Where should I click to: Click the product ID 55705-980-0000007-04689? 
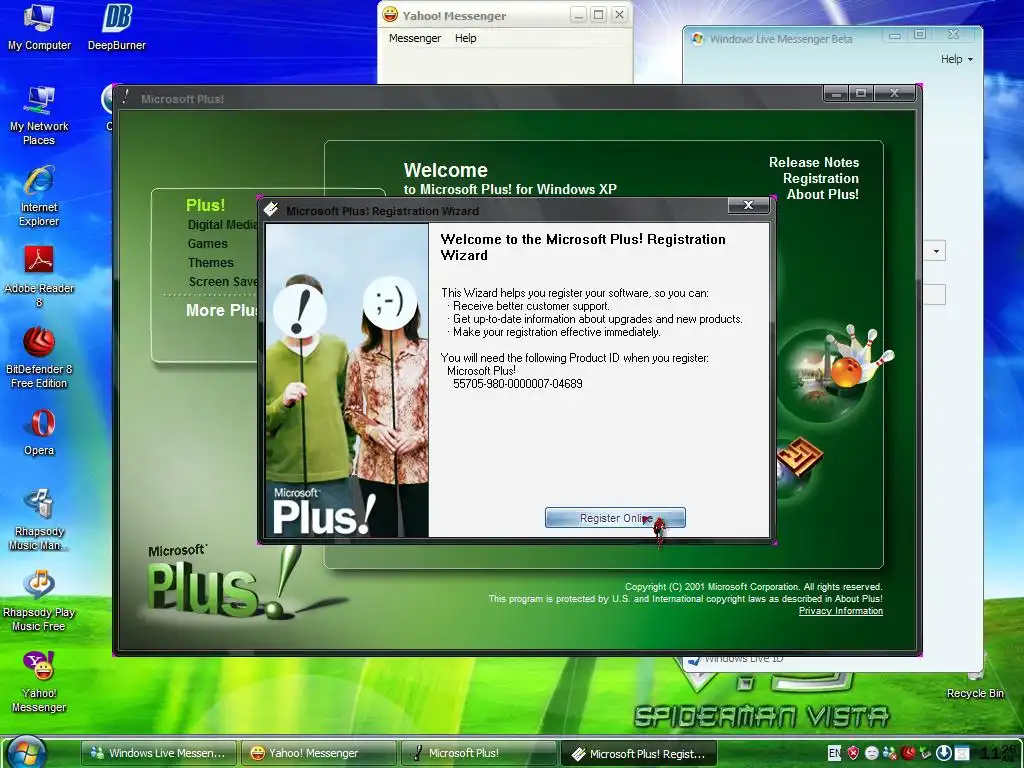(x=517, y=383)
